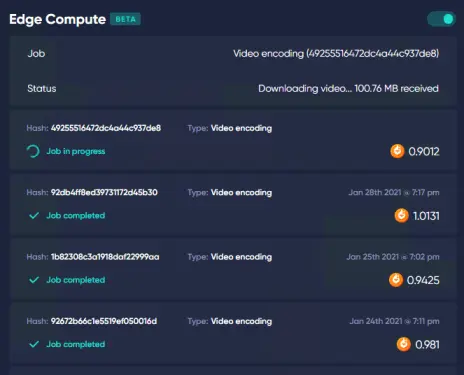Click the coin icon beside 0.981

point(404,344)
